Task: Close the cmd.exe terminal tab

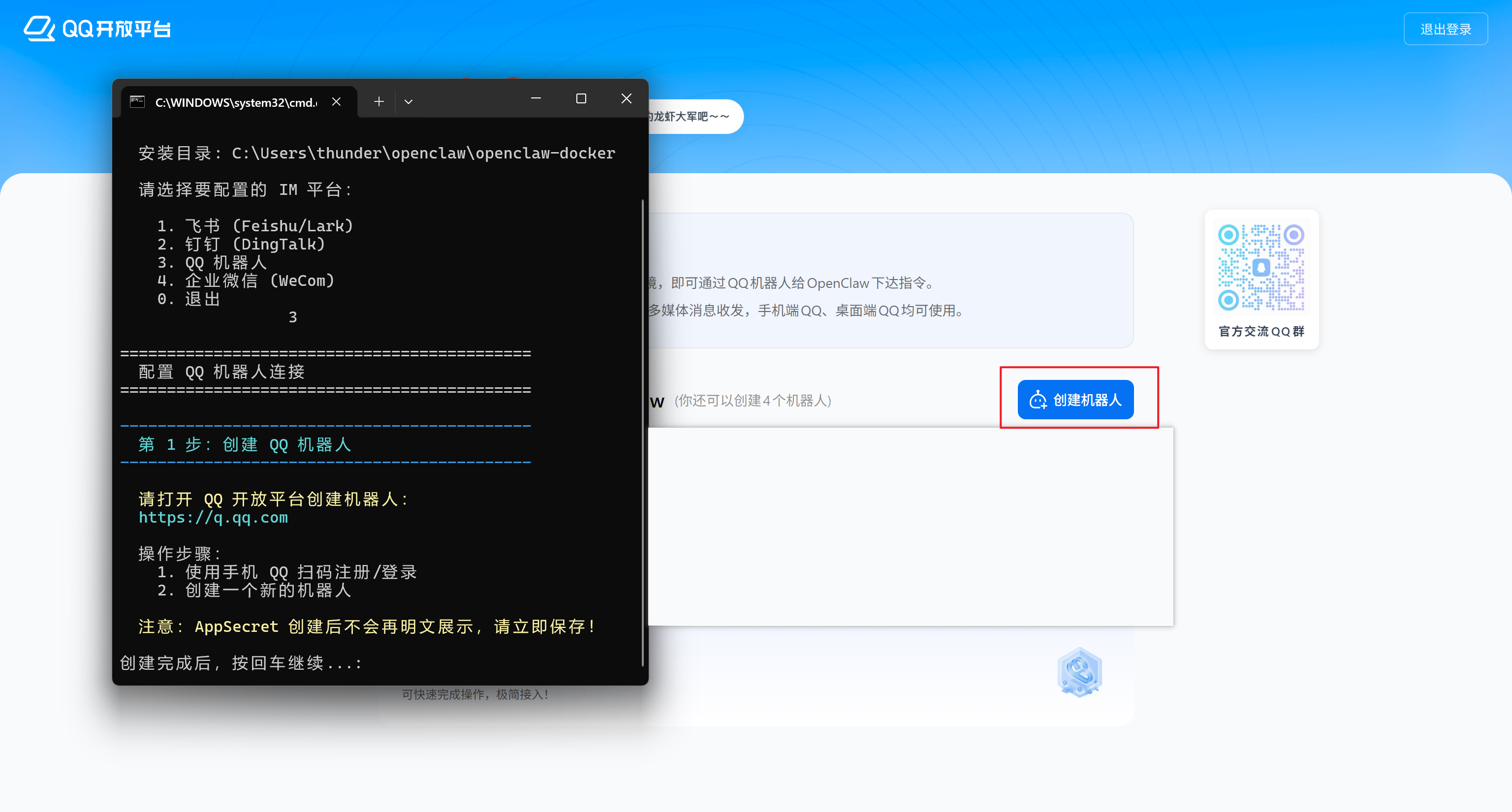Action: [336, 101]
